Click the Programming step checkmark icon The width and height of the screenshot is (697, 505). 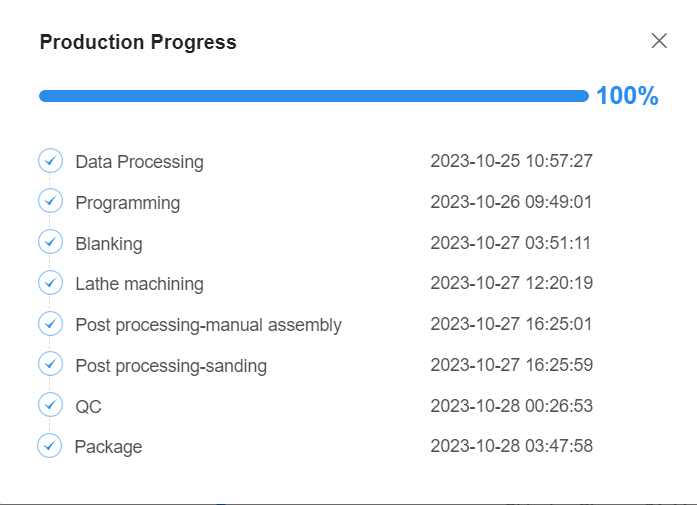pos(50,201)
